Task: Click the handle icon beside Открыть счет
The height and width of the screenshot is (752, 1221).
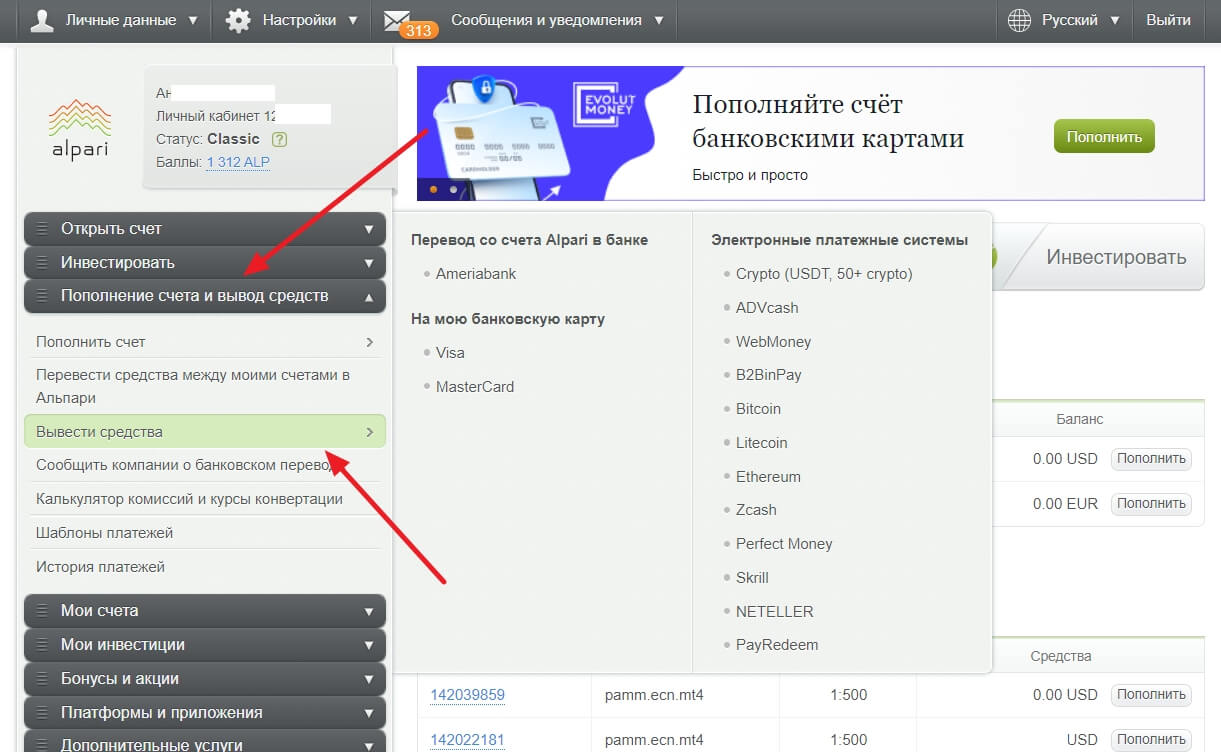Action: [42, 229]
